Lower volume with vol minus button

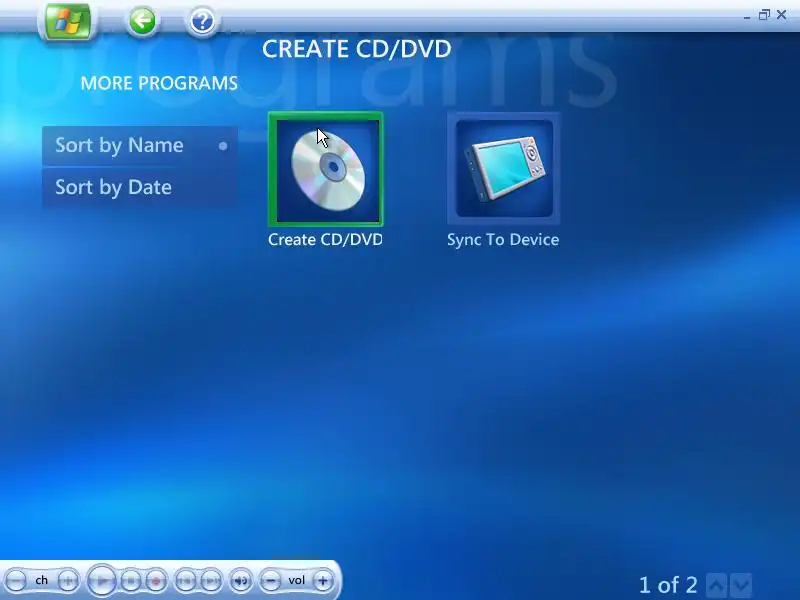pyautogui.click(x=270, y=581)
